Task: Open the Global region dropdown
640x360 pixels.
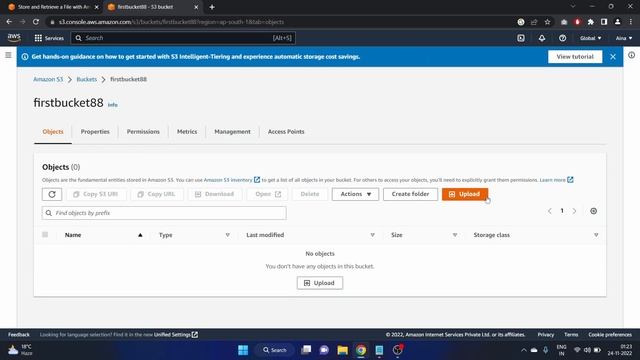Action: tap(591, 38)
